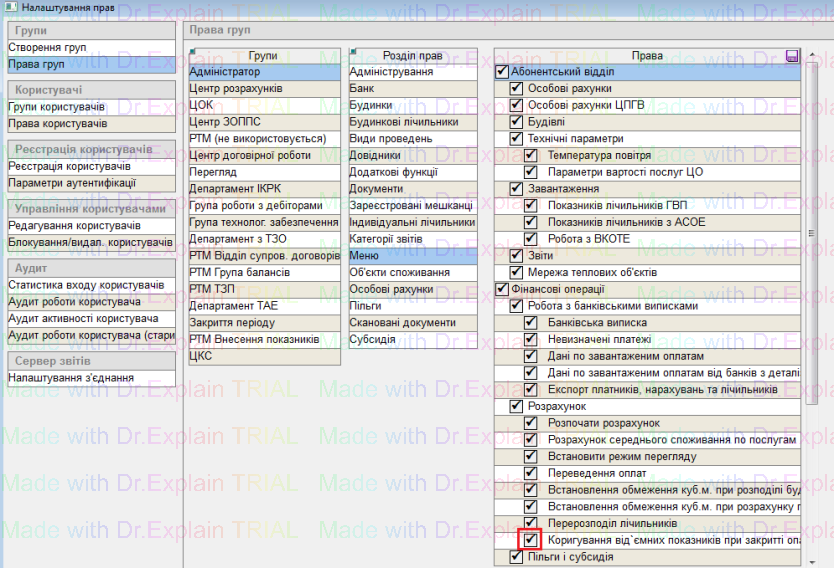
Task: Open Параметри аутентифікації menu item
Action: pos(72,183)
